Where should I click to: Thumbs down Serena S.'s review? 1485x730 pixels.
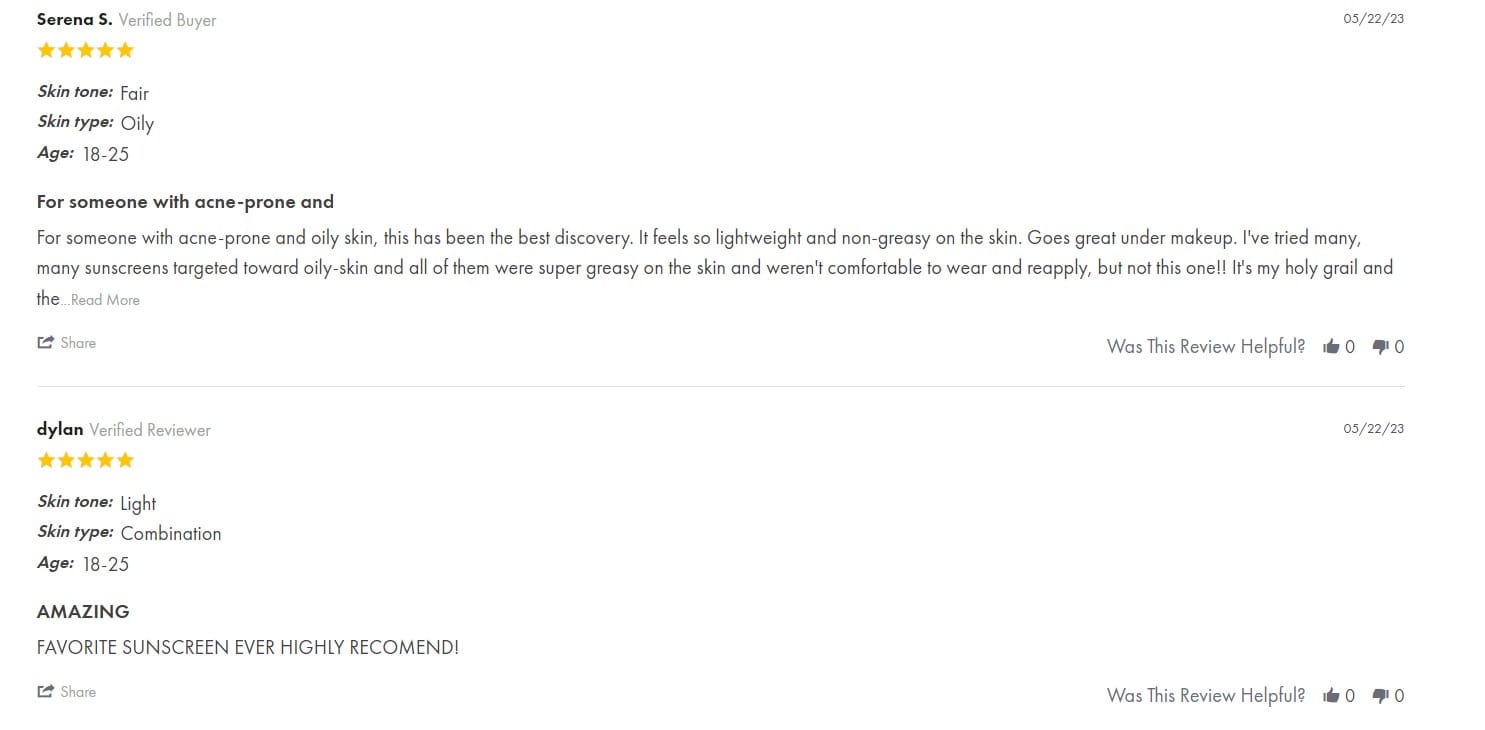(x=1381, y=347)
